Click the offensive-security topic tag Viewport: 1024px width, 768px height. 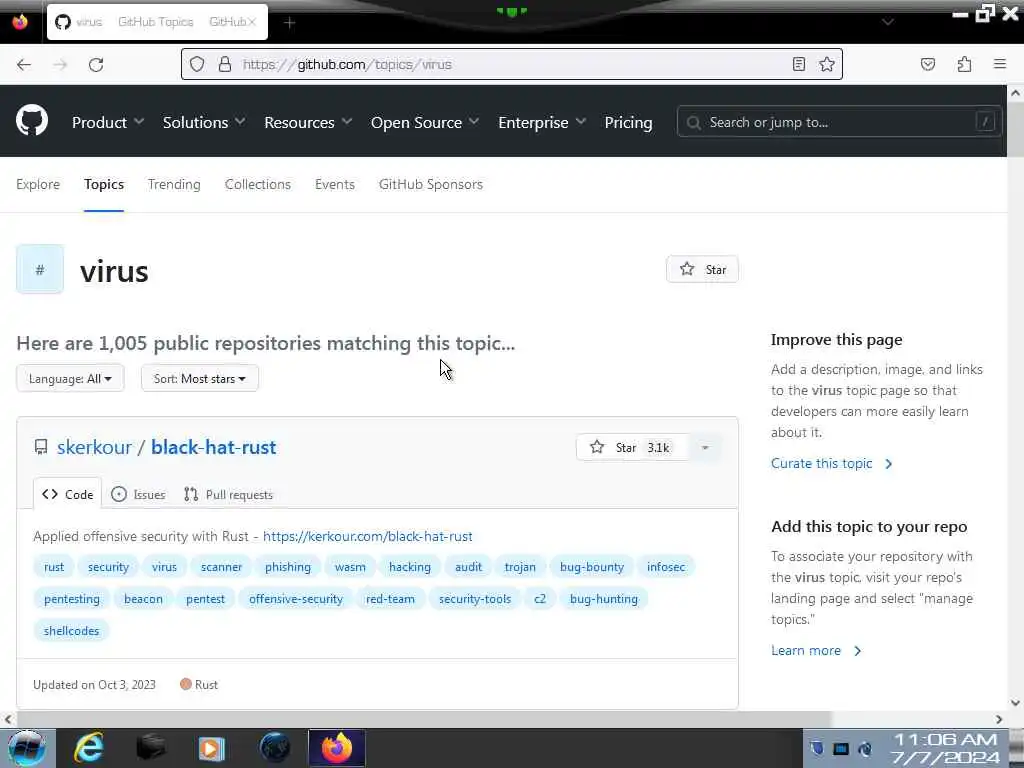tap(296, 599)
